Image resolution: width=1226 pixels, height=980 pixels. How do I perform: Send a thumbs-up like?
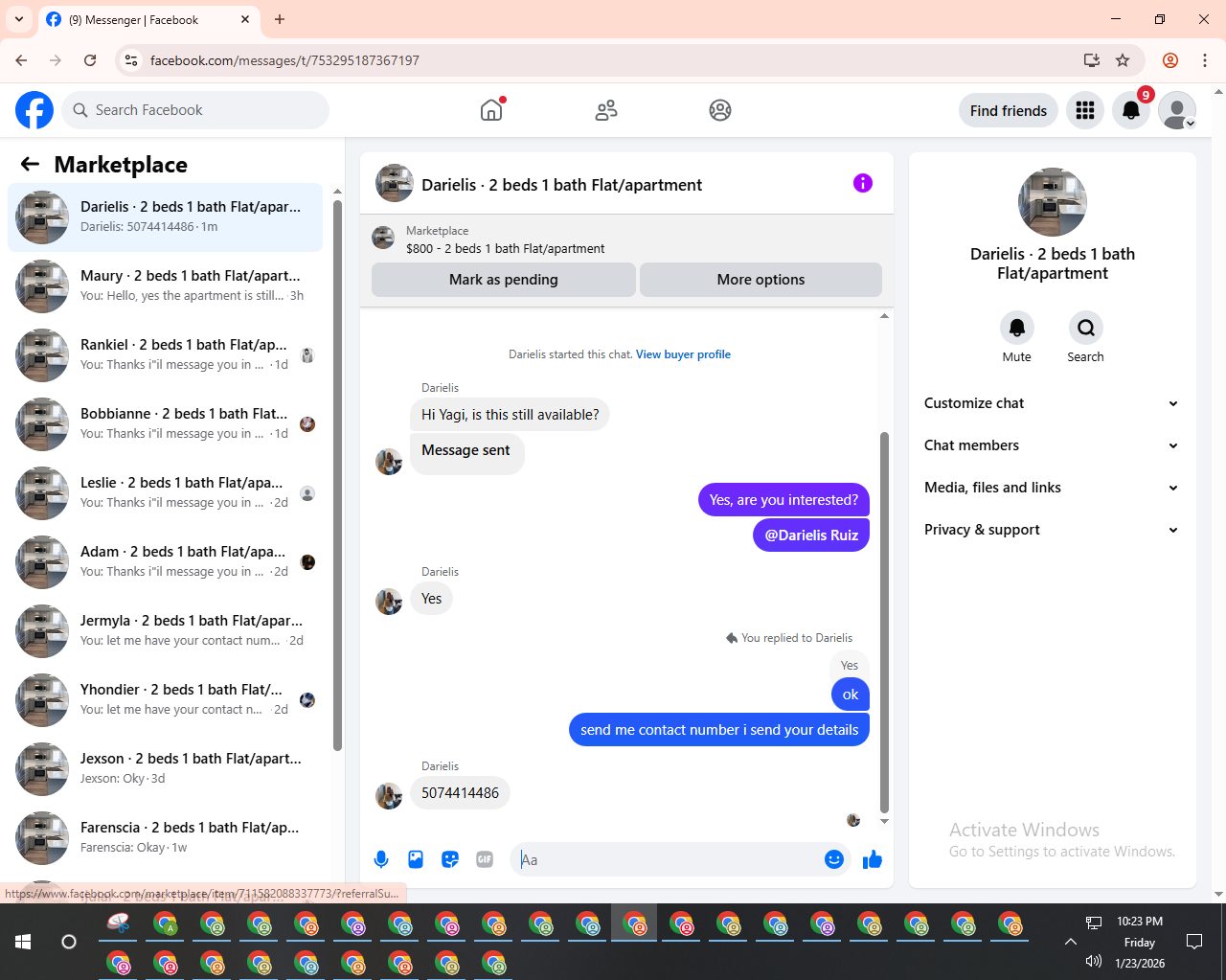pos(873,859)
